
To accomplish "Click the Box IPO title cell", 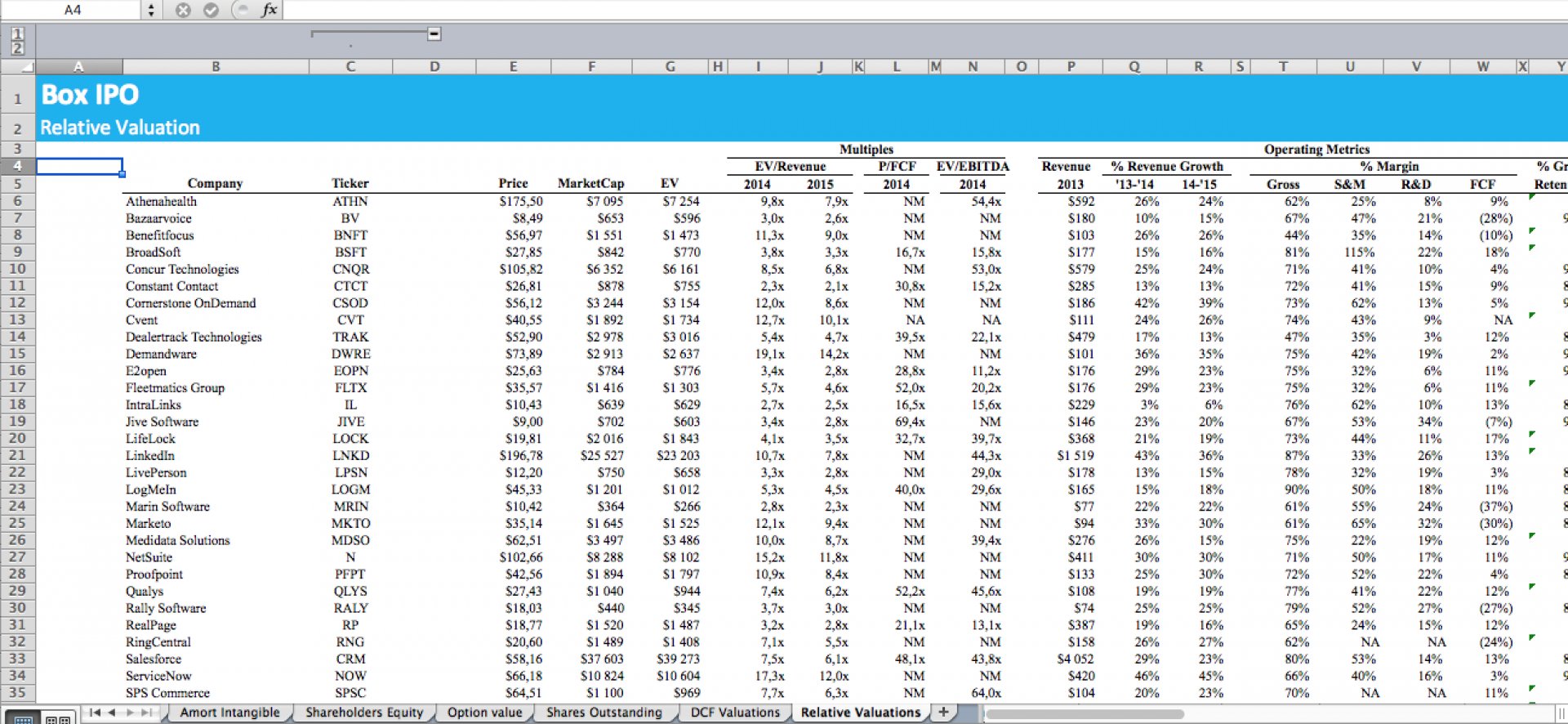I will coord(91,95).
